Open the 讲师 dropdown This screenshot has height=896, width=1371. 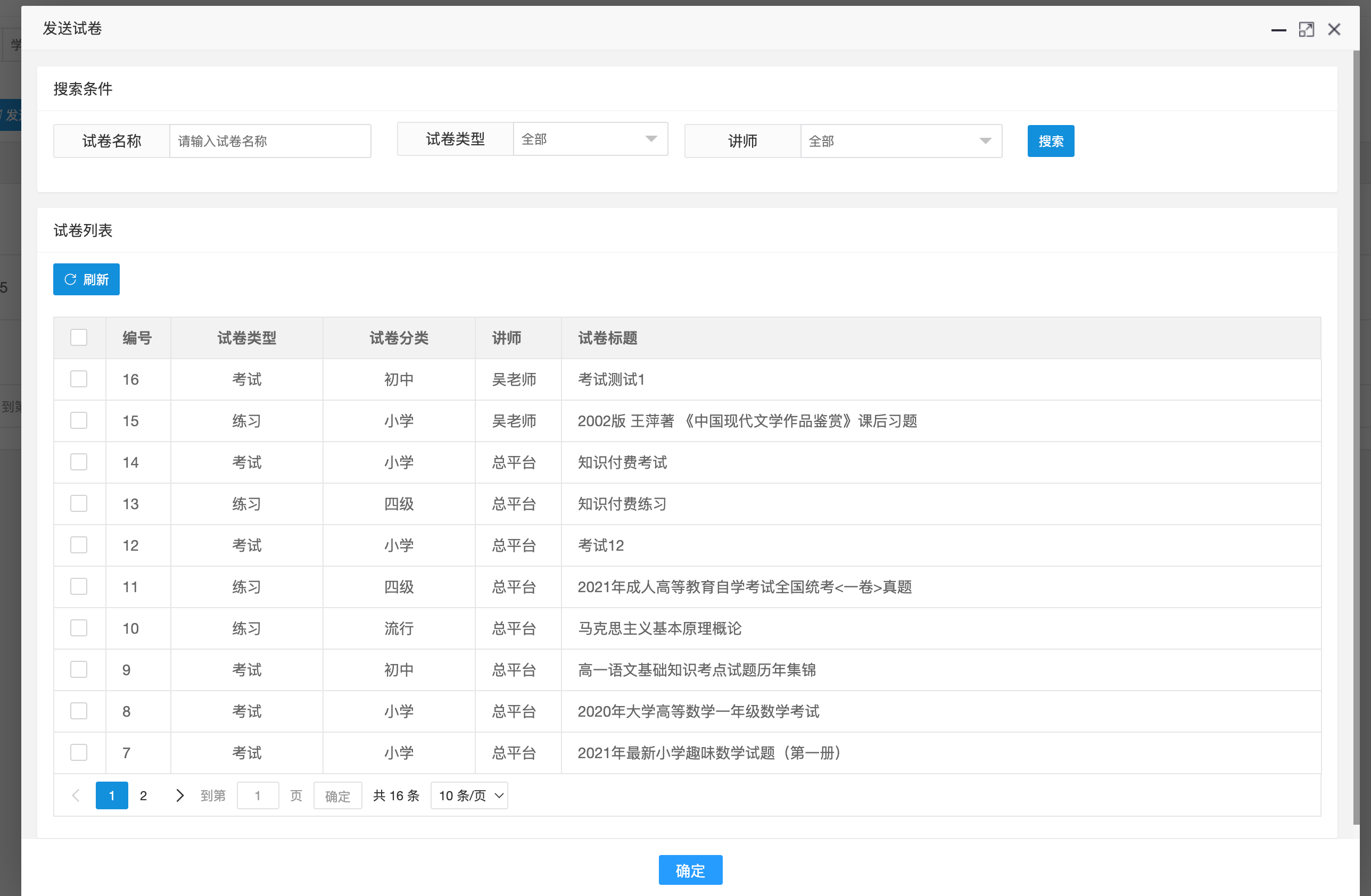(901, 141)
